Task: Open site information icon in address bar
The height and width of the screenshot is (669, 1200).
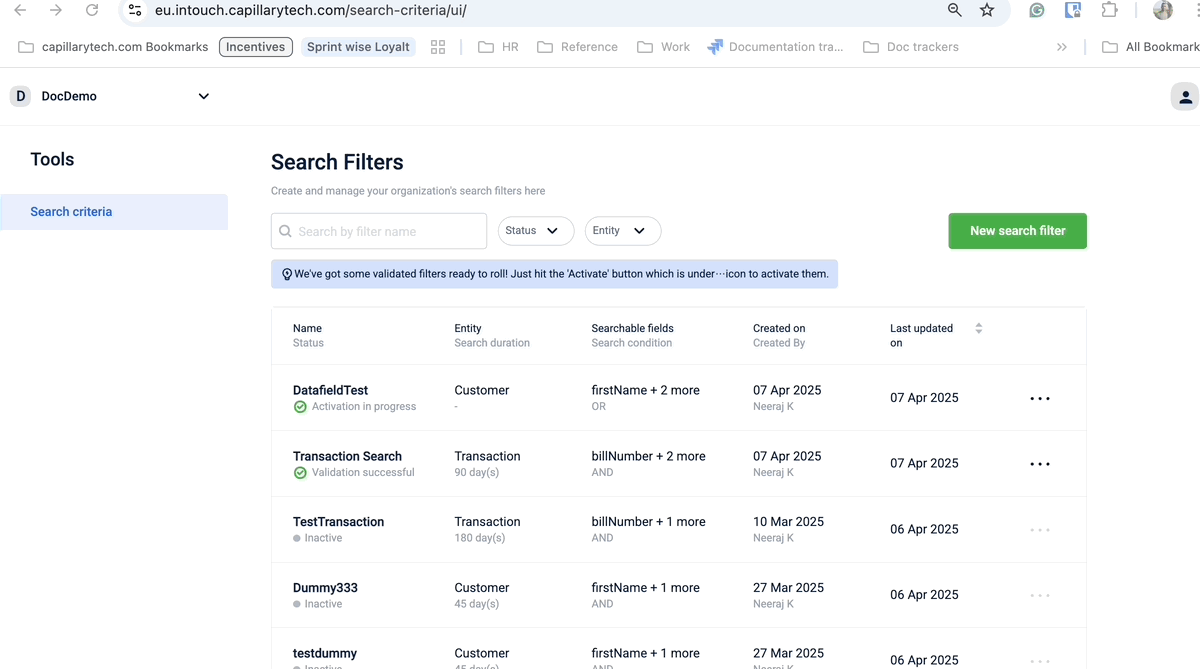Action: (135, 10)
